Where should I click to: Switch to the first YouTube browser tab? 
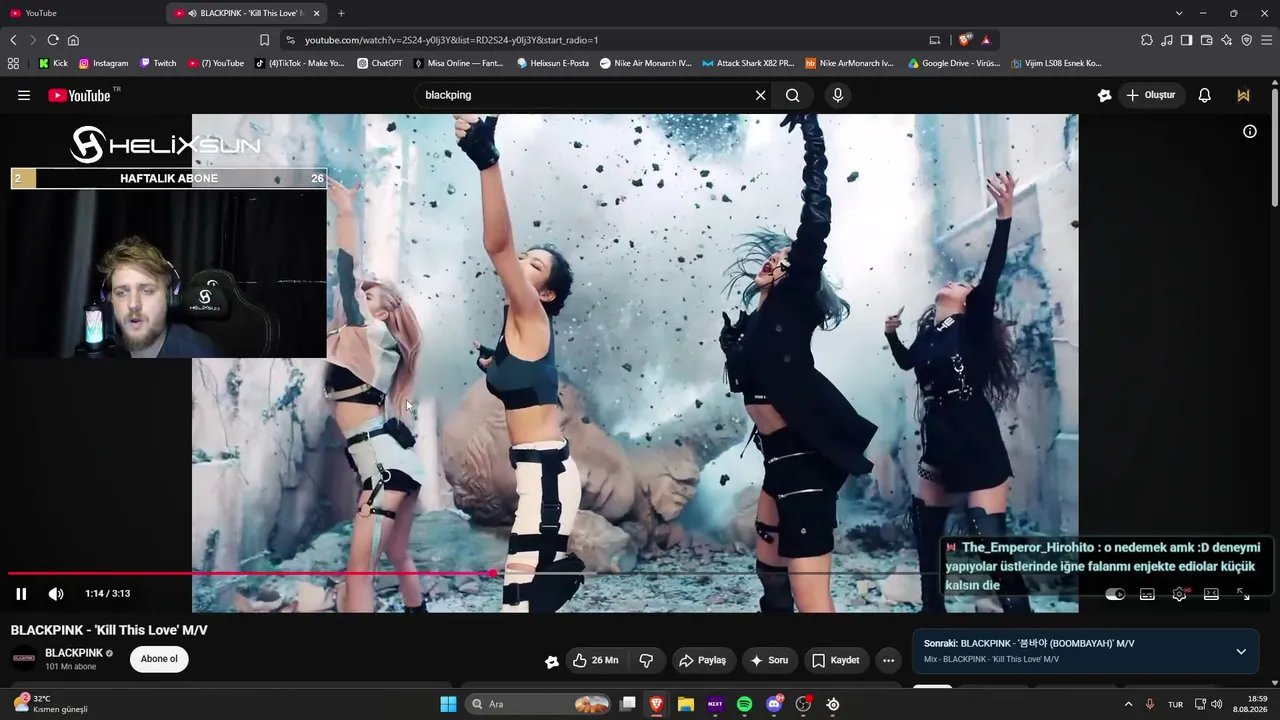pyautogui.click(x=83, y=13)
